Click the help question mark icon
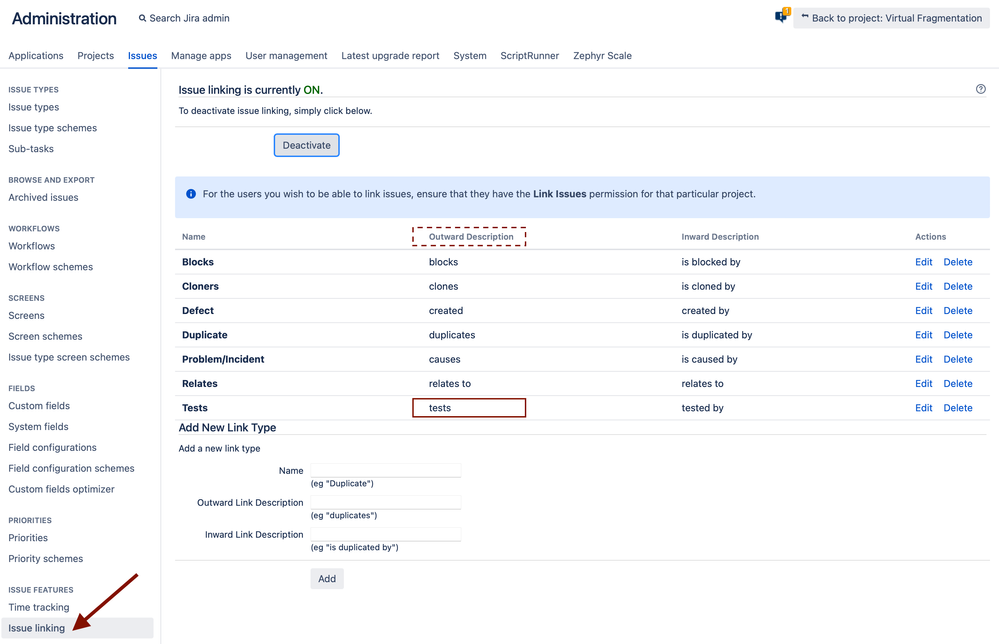 click(981, 89)
